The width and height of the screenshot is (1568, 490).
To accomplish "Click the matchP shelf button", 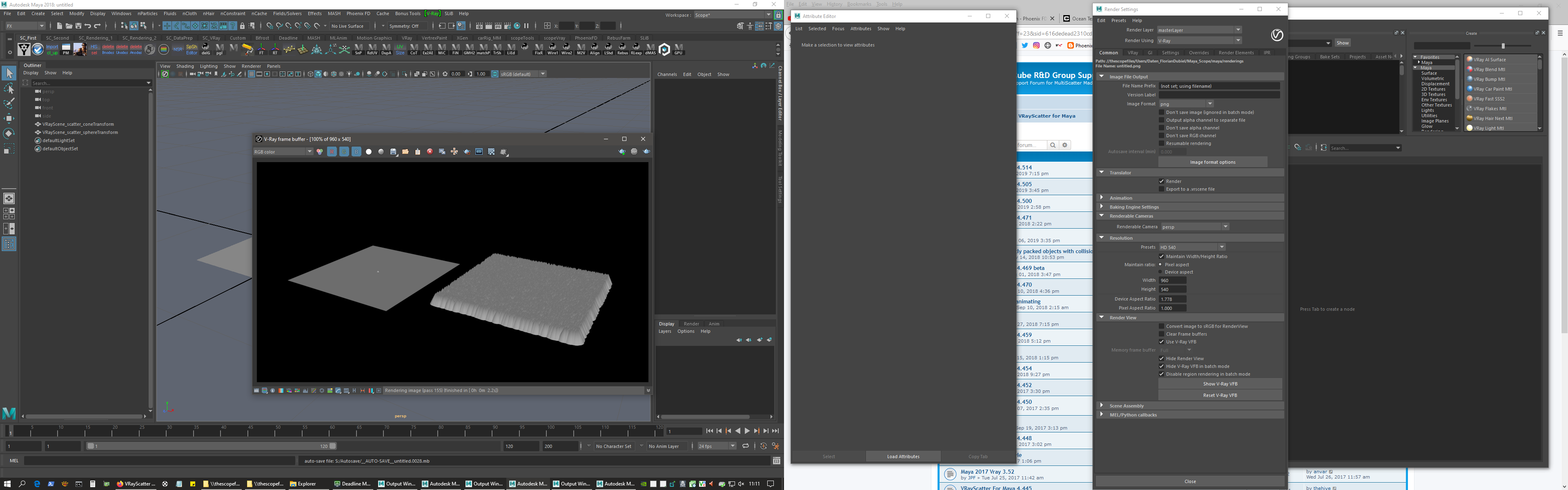I will coord(483,49).
